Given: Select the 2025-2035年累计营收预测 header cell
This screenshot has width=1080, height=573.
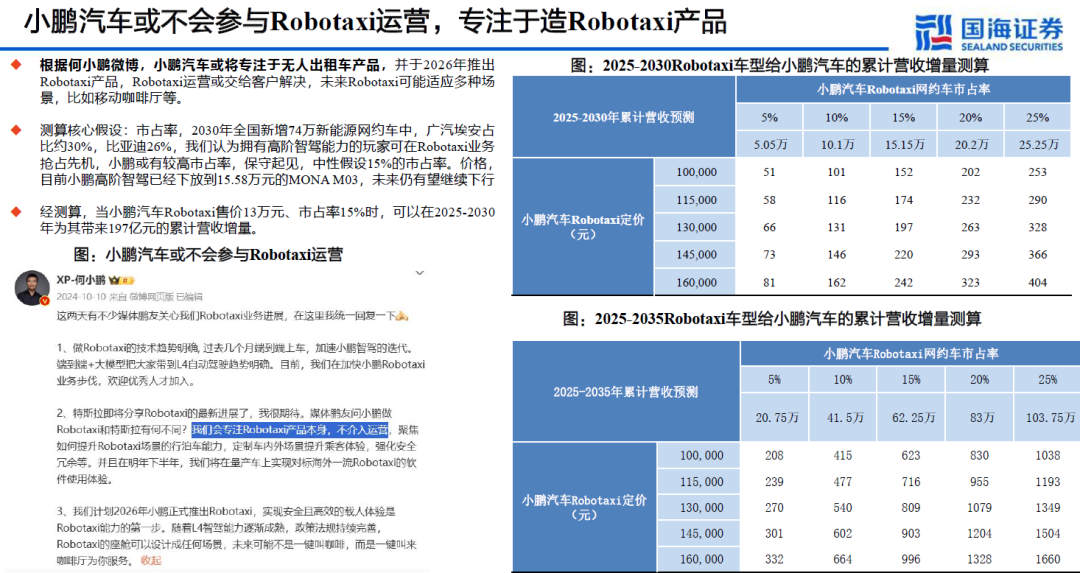Looking at the screenshot, I should (625, 393).
